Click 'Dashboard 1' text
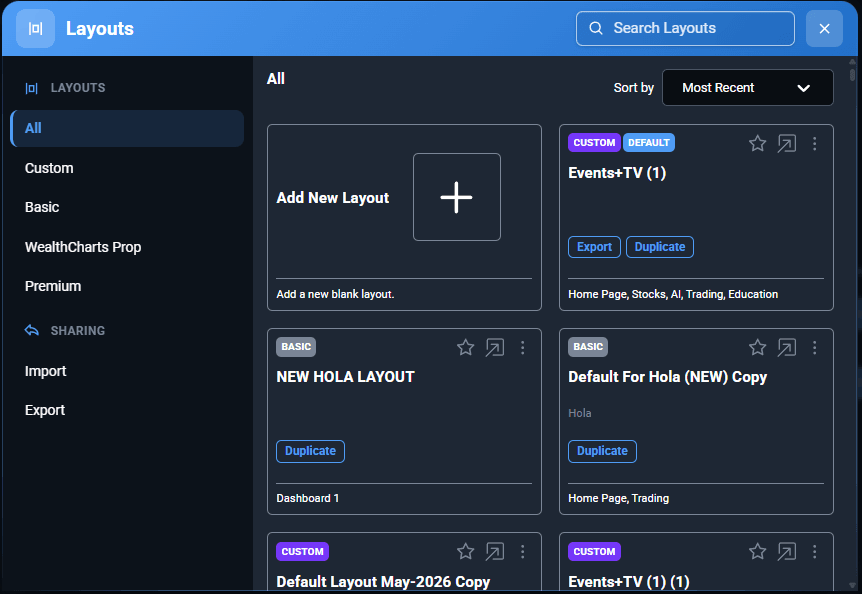This screenshot has height=594, width=862. tap(307, 498)
